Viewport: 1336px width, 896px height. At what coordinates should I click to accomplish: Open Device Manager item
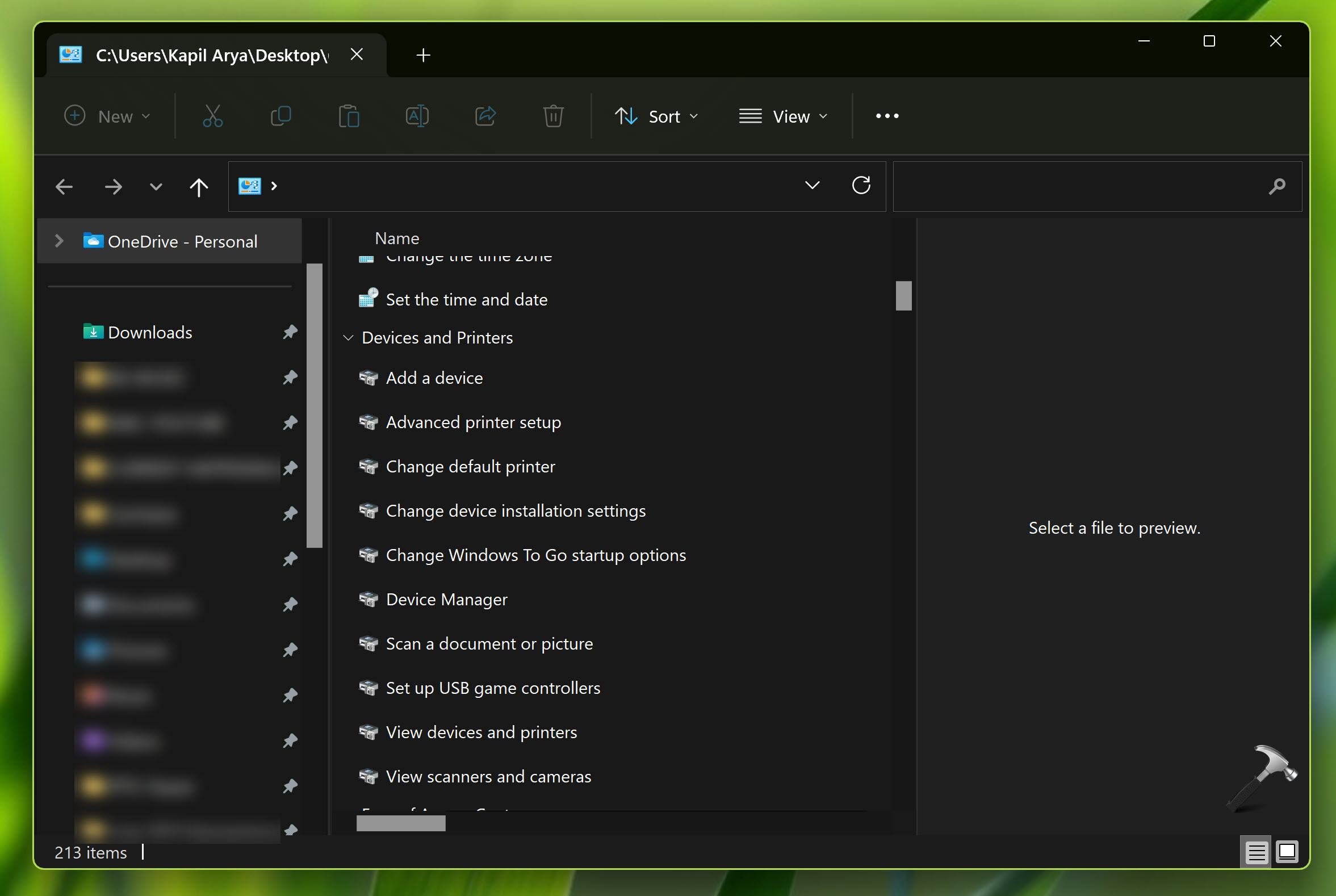pos(446,600)
